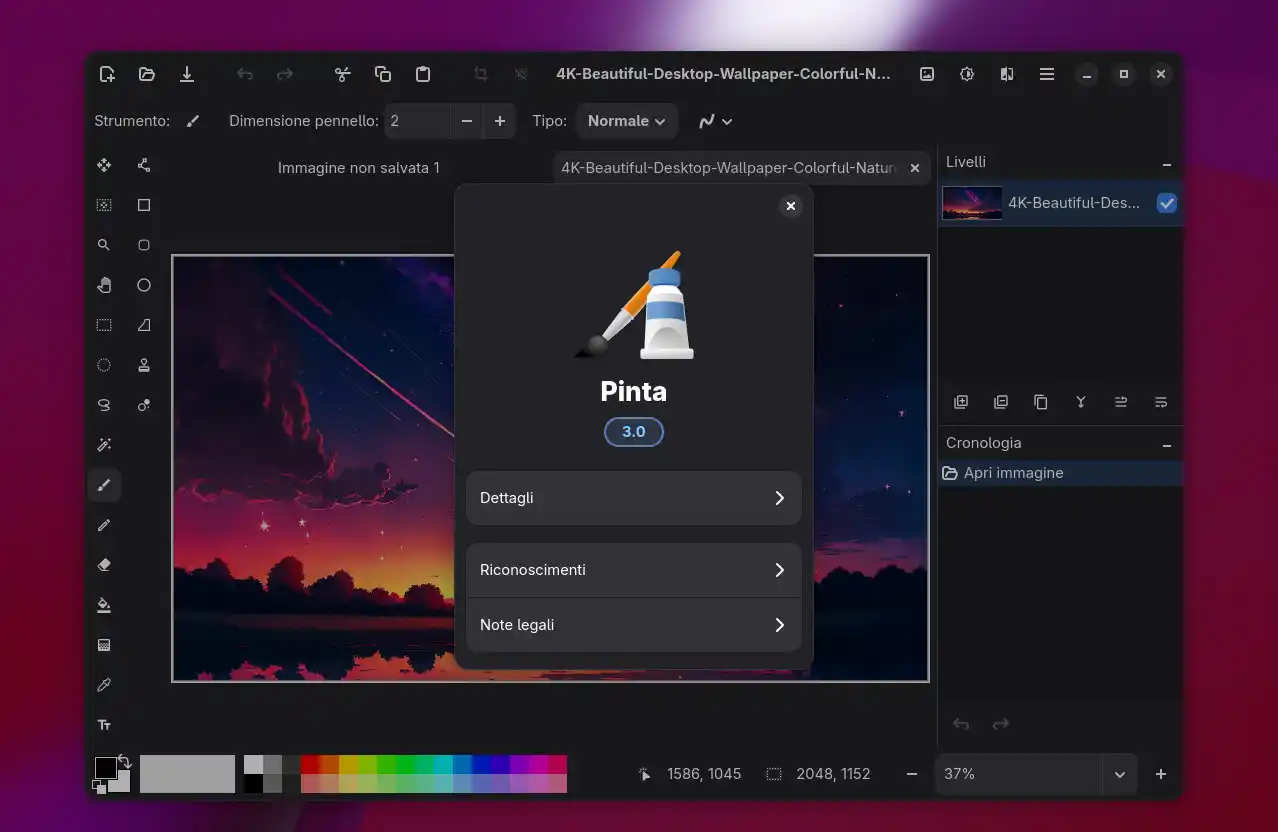Click the 3.0 version button

click(x=634, y=432)
